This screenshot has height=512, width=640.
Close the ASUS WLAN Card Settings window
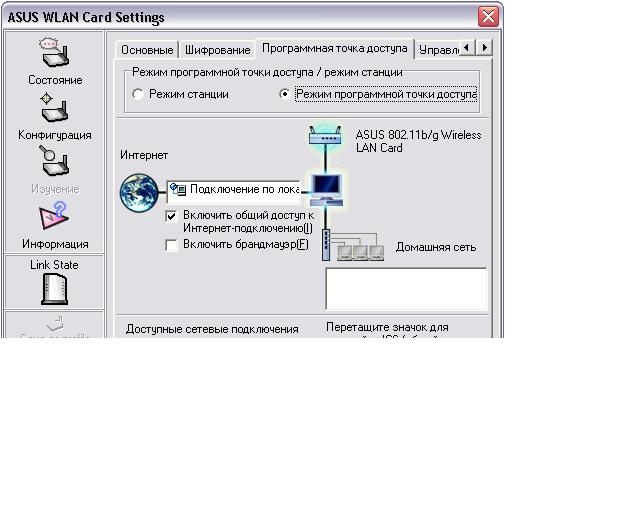coord(488,17)
